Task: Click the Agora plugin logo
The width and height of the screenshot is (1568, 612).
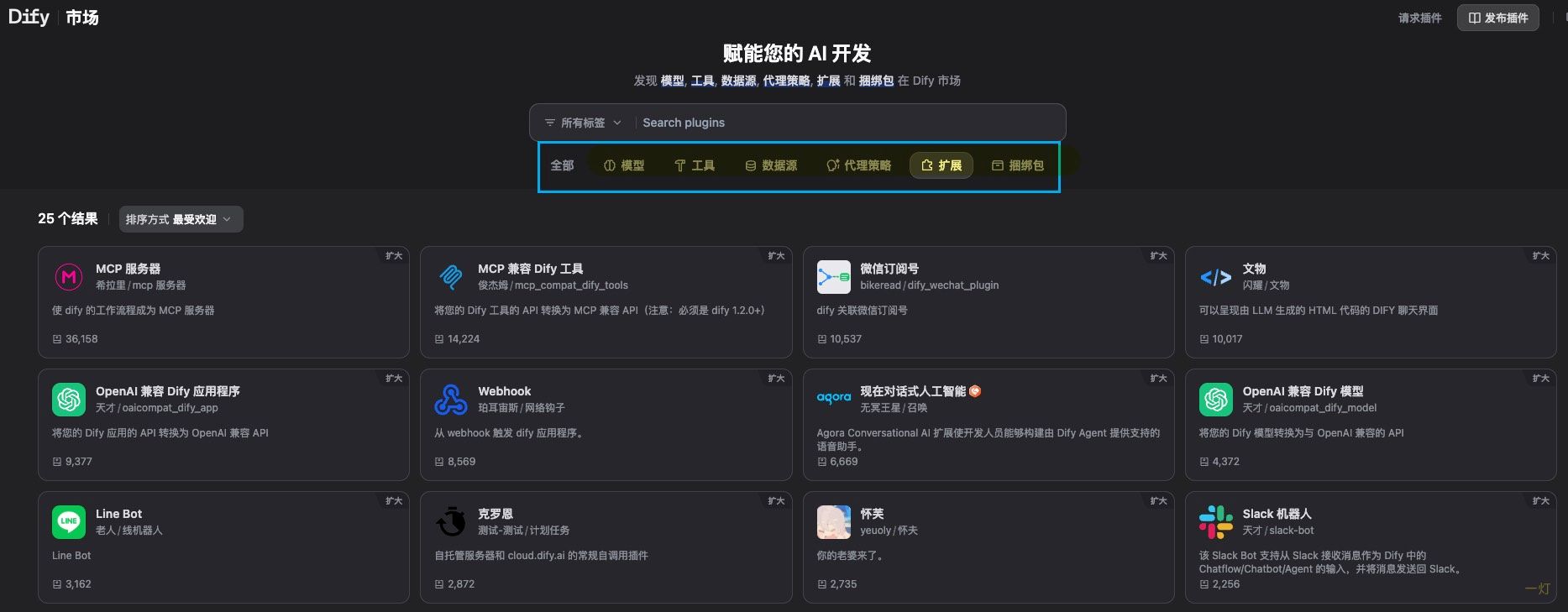Action: coord(833,399)
